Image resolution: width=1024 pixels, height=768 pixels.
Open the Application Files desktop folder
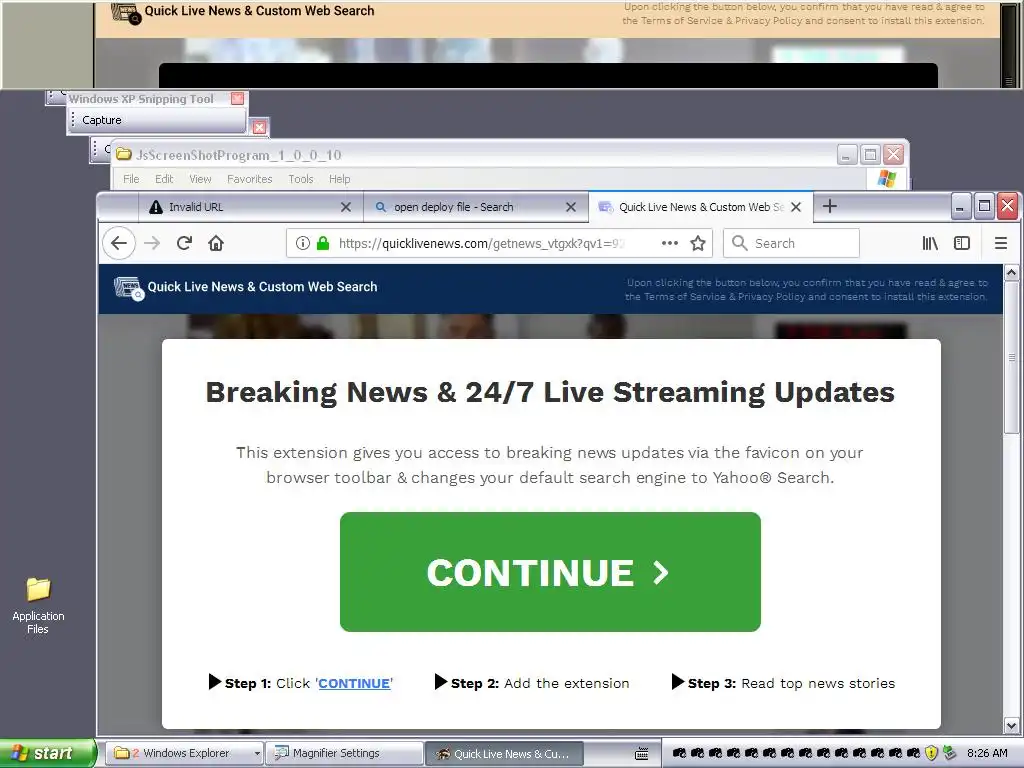click(x=38, y=605)
